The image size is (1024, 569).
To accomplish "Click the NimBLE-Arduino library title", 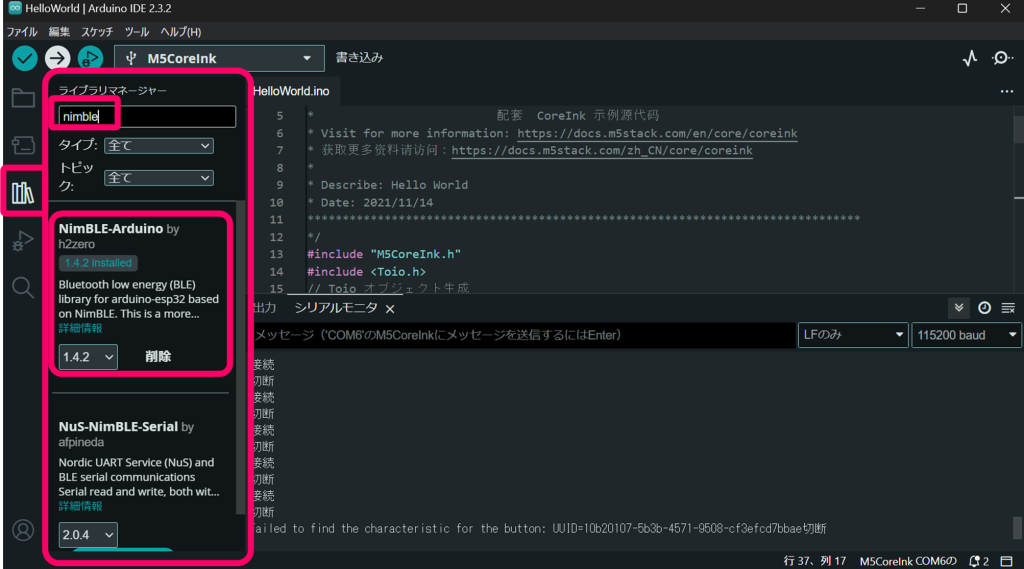I will (x=111, y=229).
